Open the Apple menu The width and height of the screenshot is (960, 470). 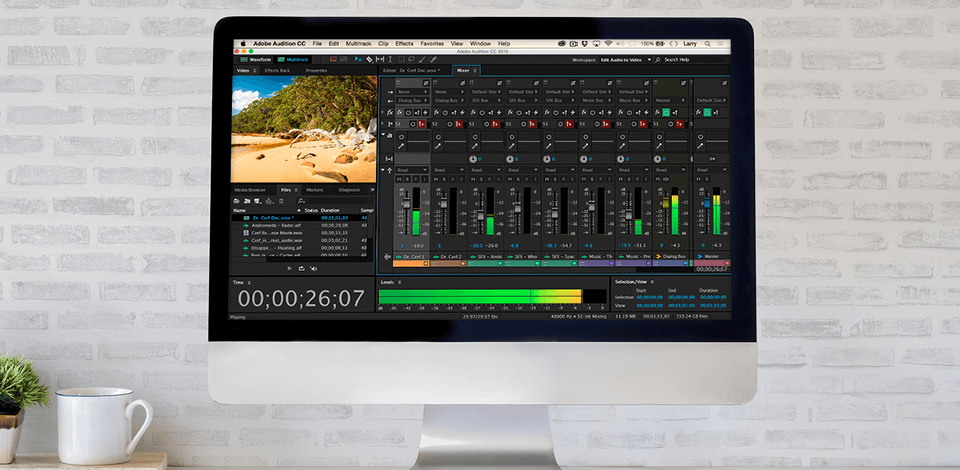coord(242,44)
